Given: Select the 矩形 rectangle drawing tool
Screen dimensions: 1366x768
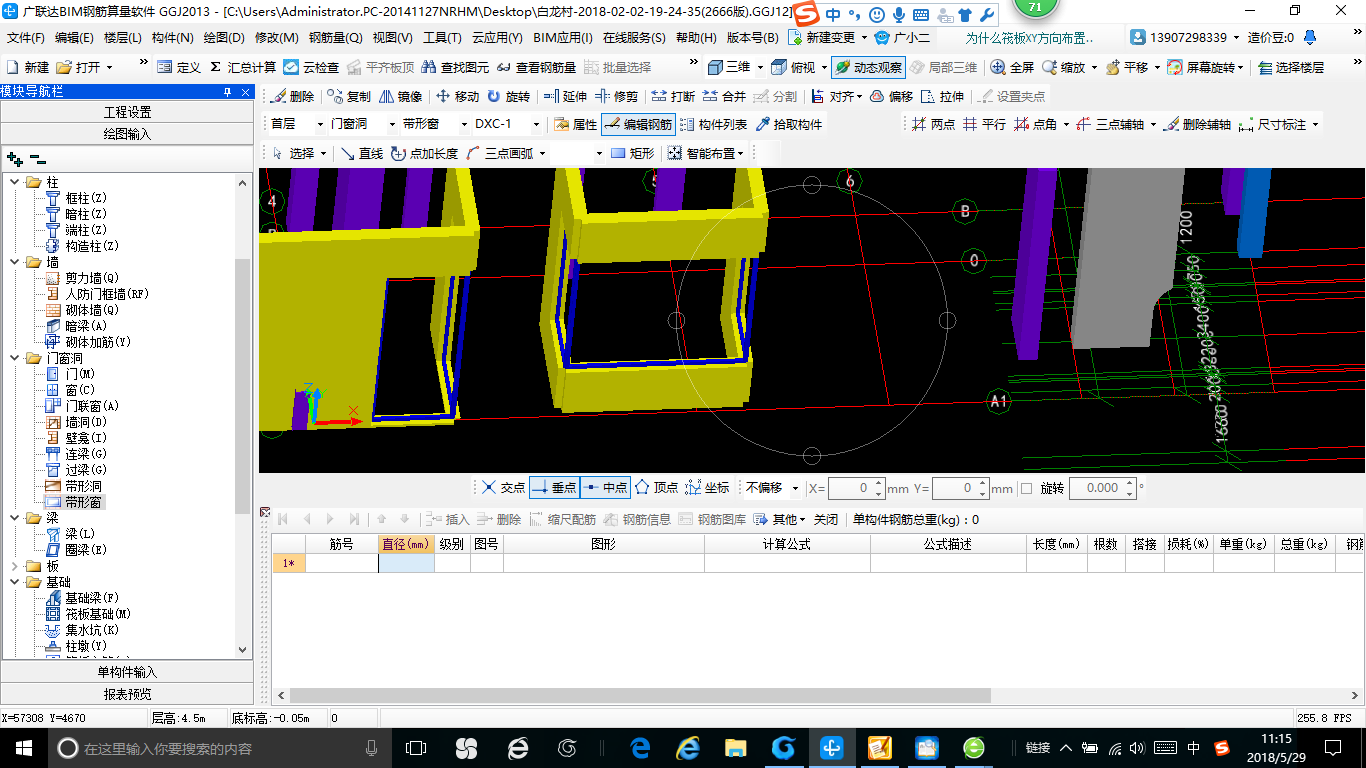Looking at the screenshot, I should [x=632, y=153].
